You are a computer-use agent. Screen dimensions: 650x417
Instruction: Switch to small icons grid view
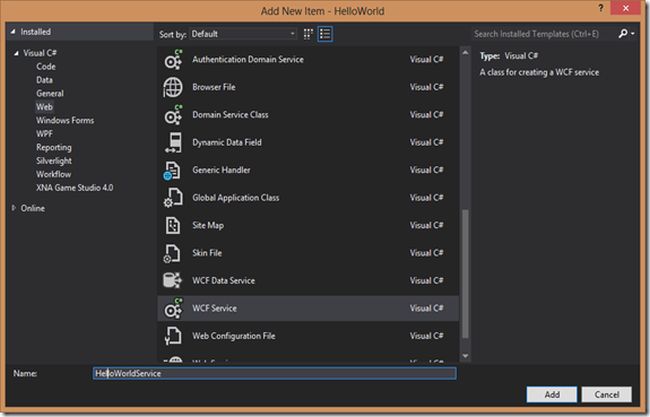point(308,34)
